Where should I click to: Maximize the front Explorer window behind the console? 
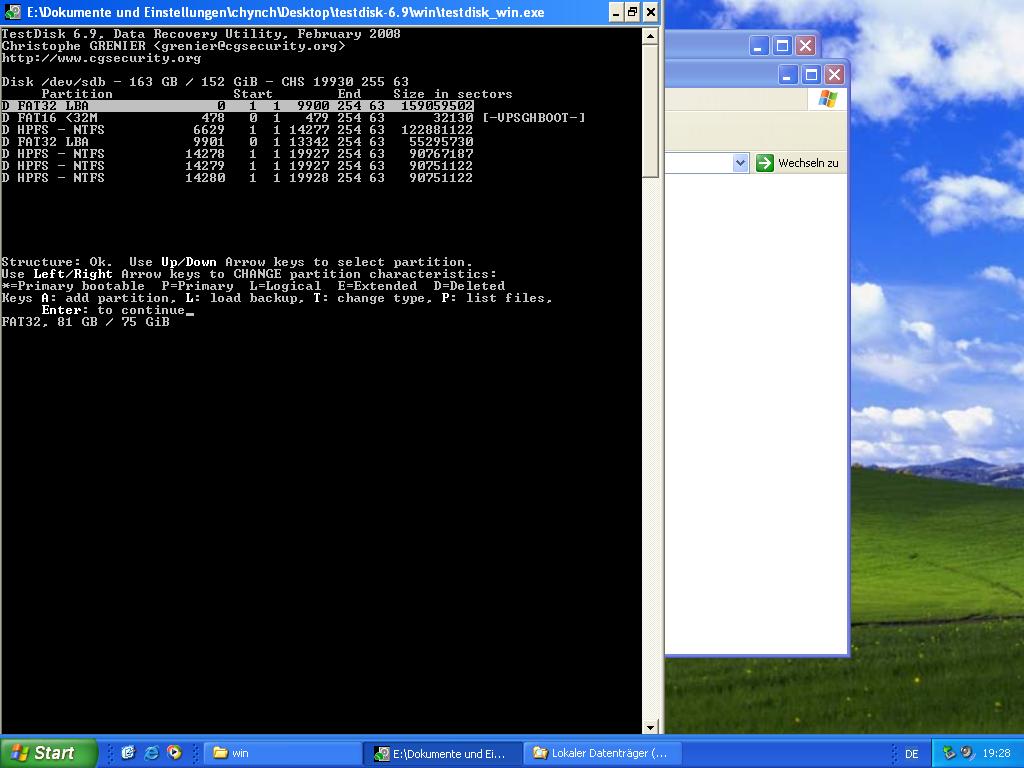(x=811, y=75)
